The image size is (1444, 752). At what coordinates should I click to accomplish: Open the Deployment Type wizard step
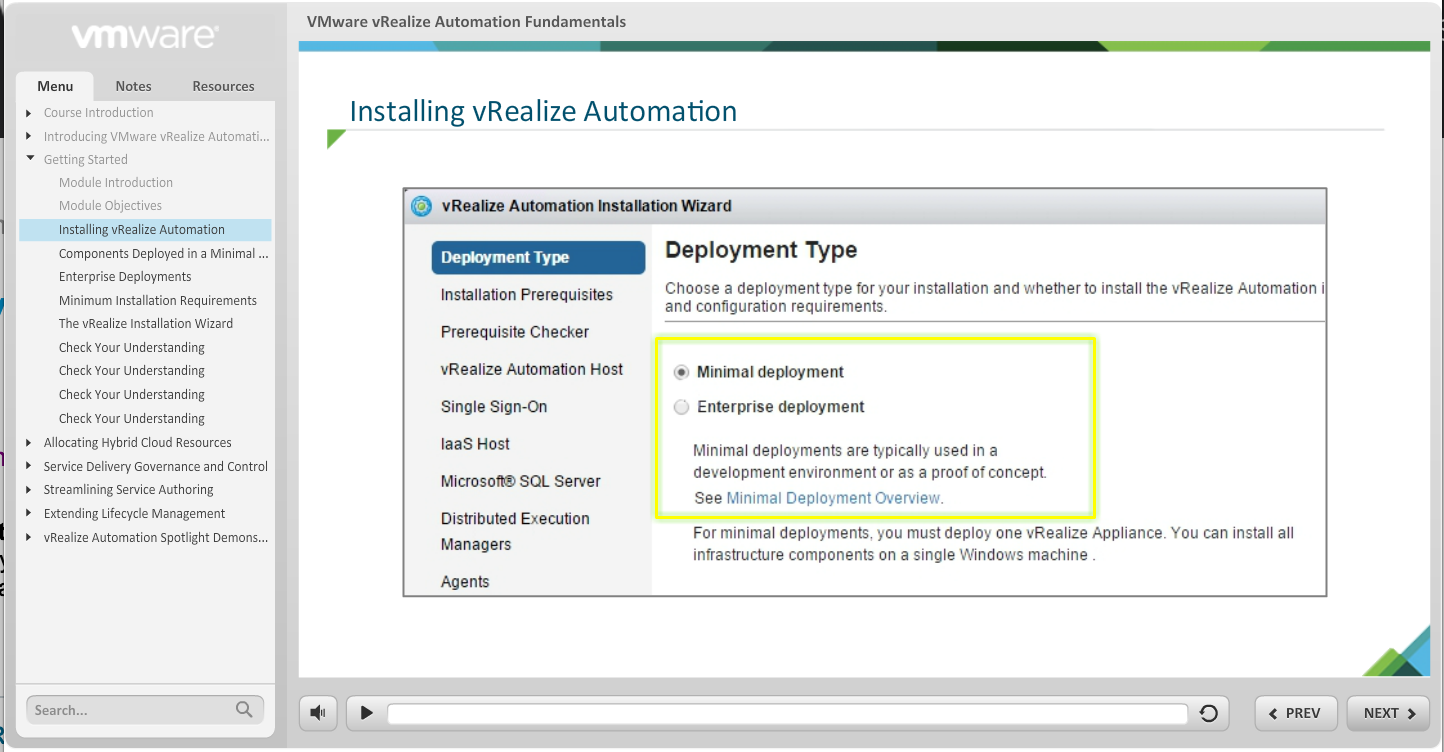[538, 257]
